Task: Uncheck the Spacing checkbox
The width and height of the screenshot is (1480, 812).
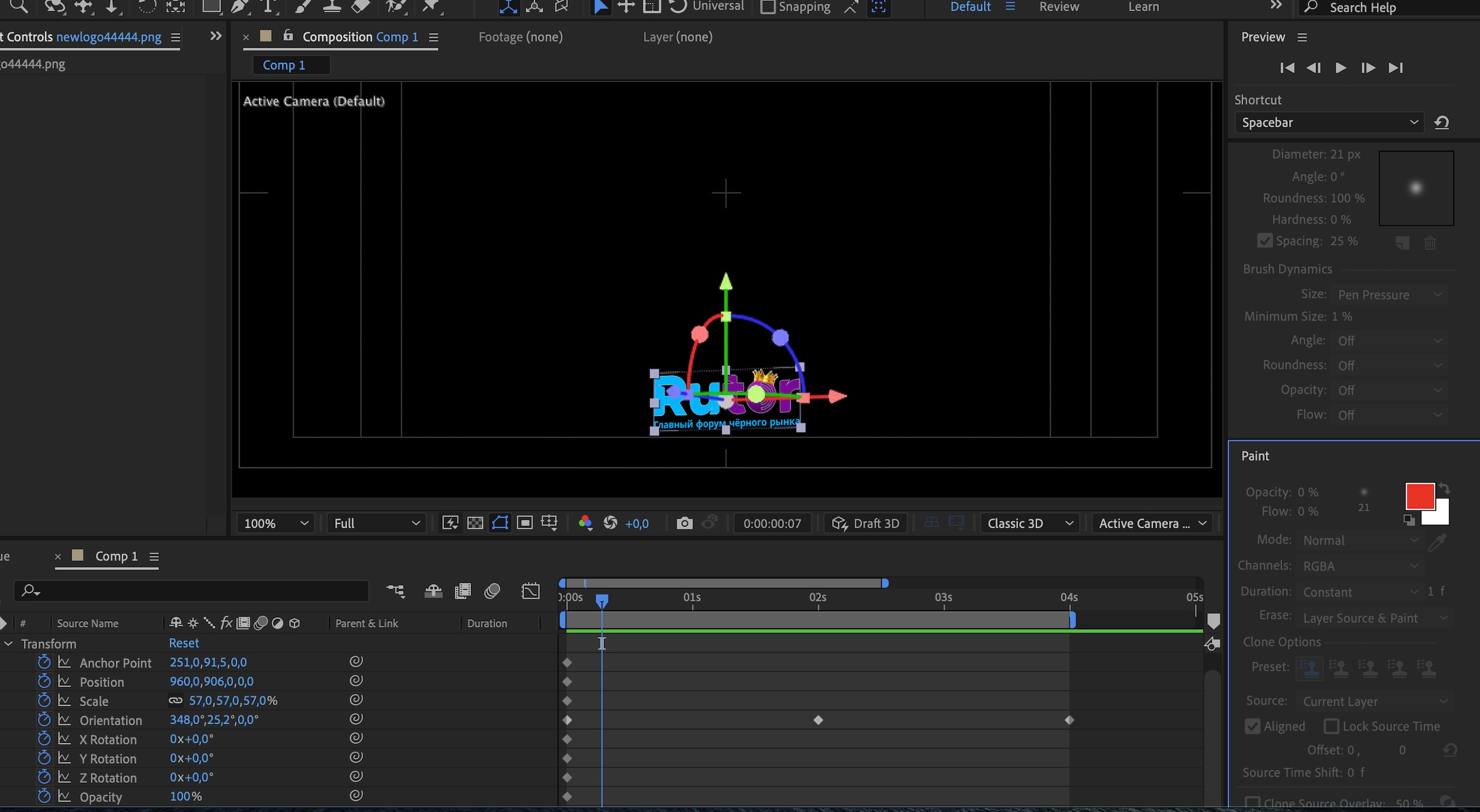Action: point(1264,241)
